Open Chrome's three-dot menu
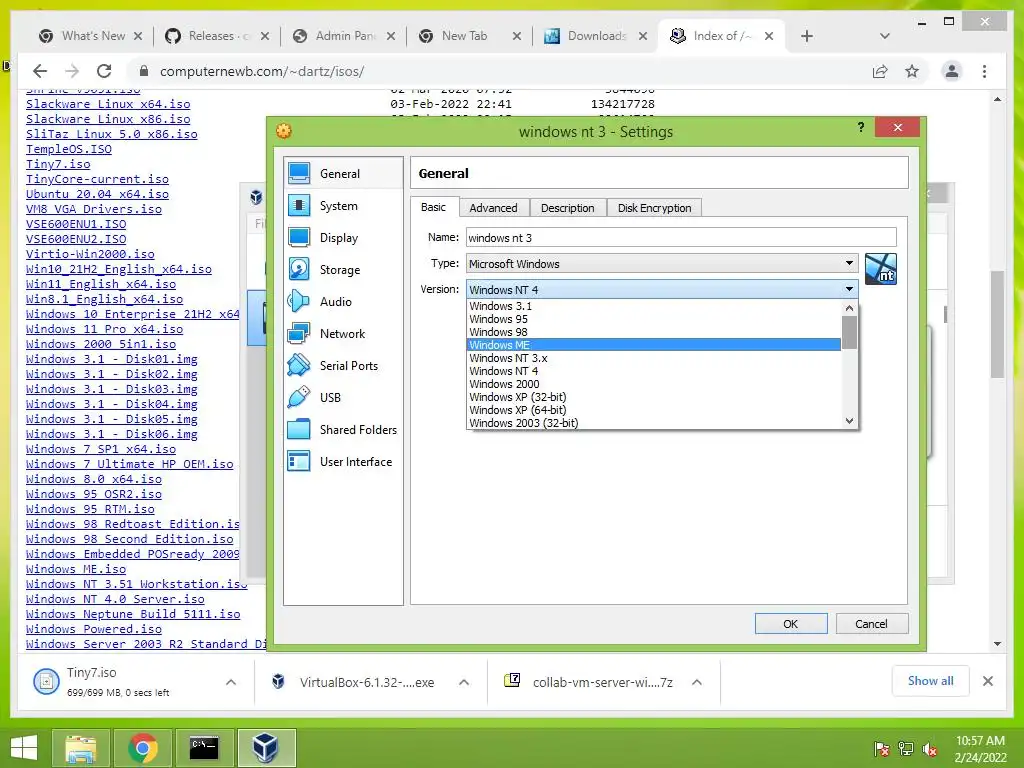 (x=984, y=71)
